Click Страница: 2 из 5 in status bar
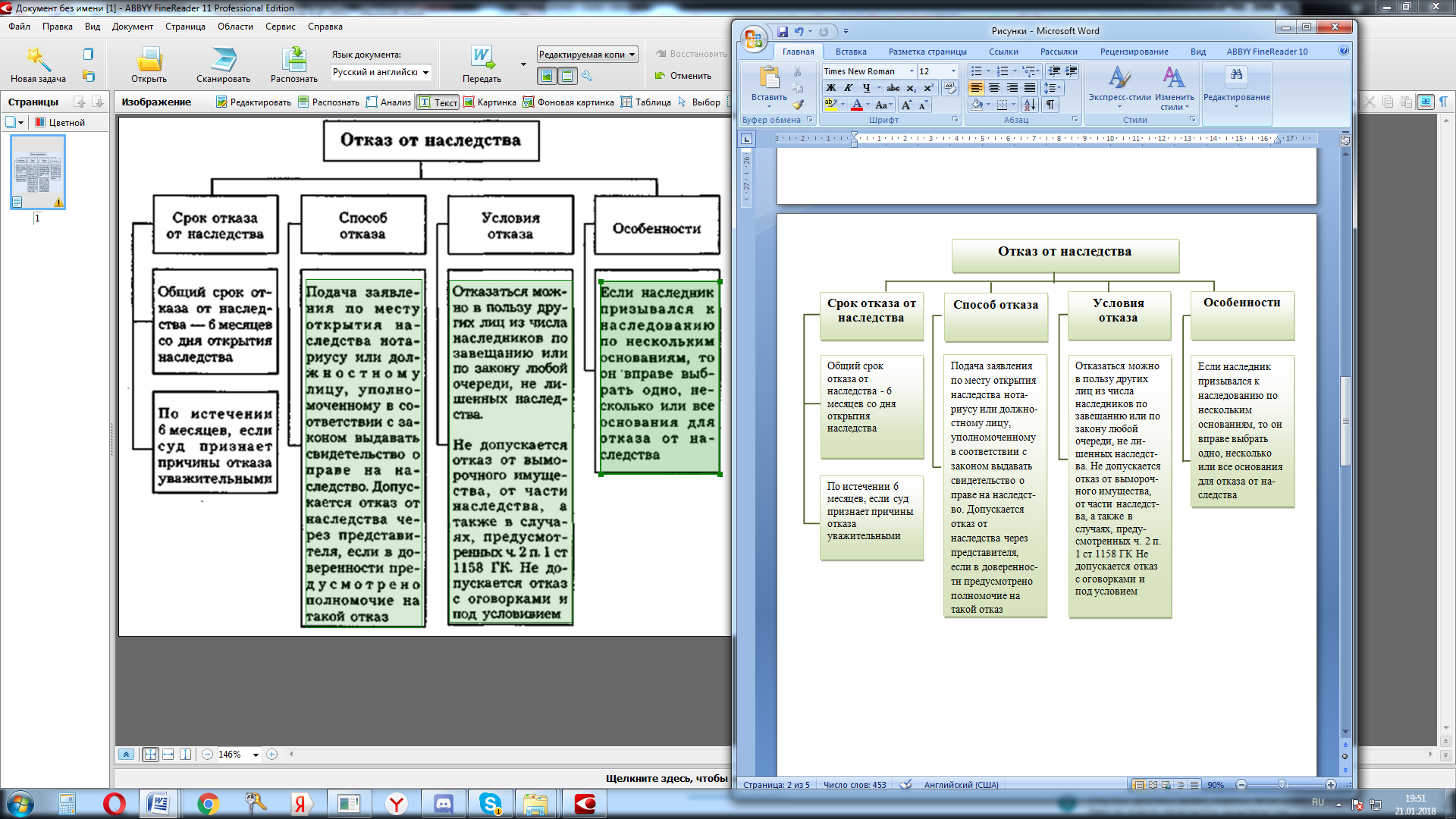 pos(777,785)
